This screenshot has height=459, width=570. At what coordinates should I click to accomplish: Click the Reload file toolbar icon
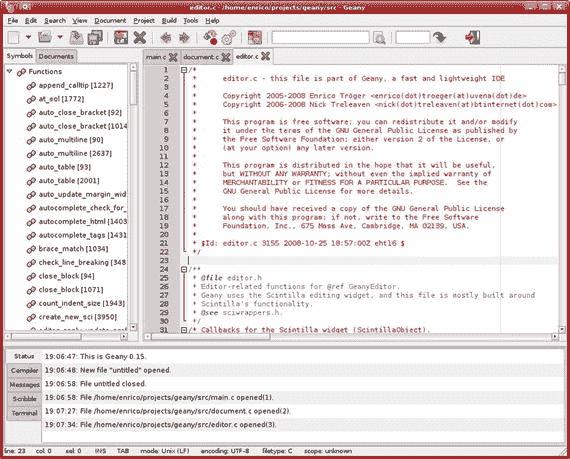[x=121, y=37]
